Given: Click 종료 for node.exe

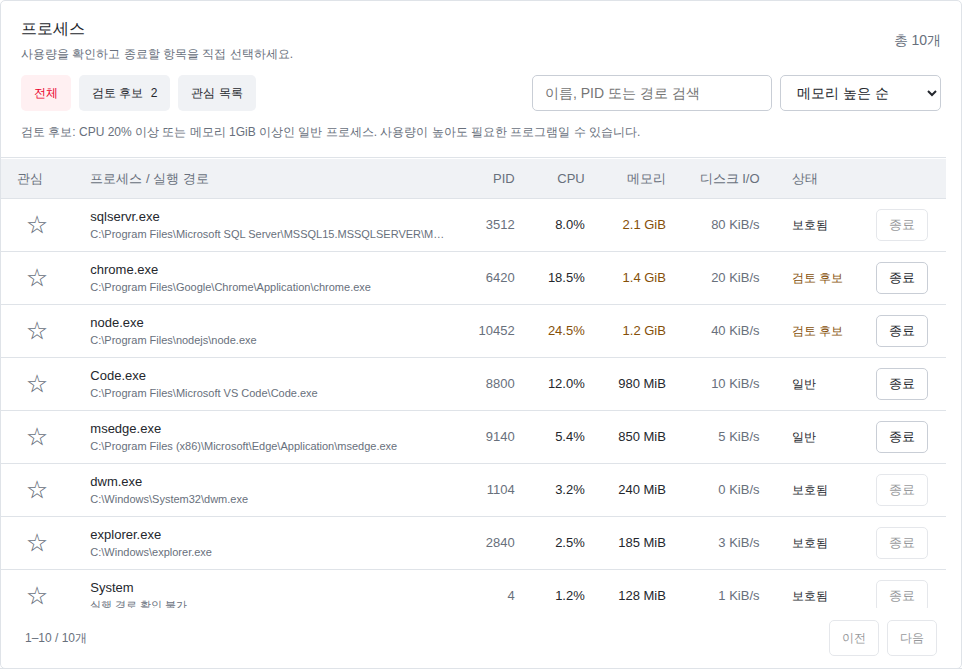Looking at the screenshot, I should (x=902, y=331).
